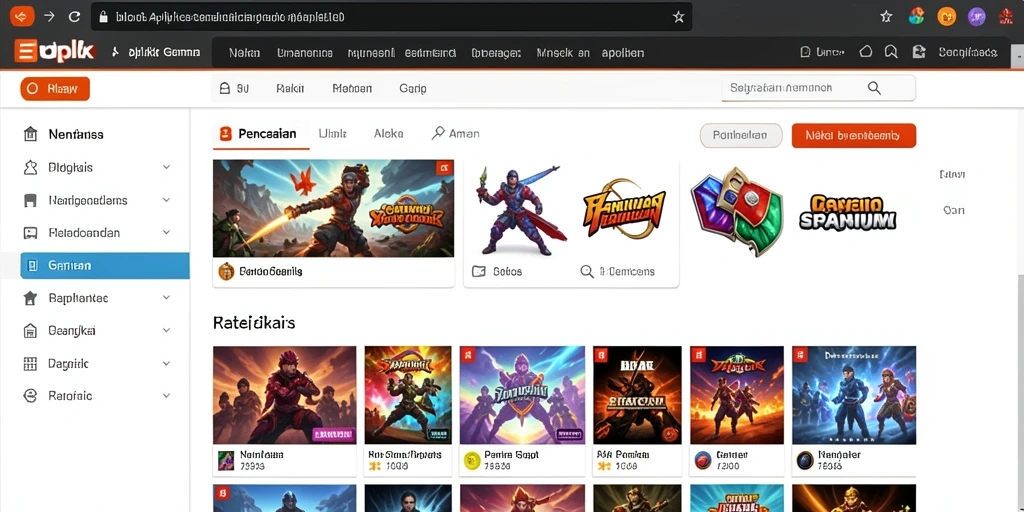
Task: Expand the Ratofaic sidebar chevron
Action: tap(167, 396)
